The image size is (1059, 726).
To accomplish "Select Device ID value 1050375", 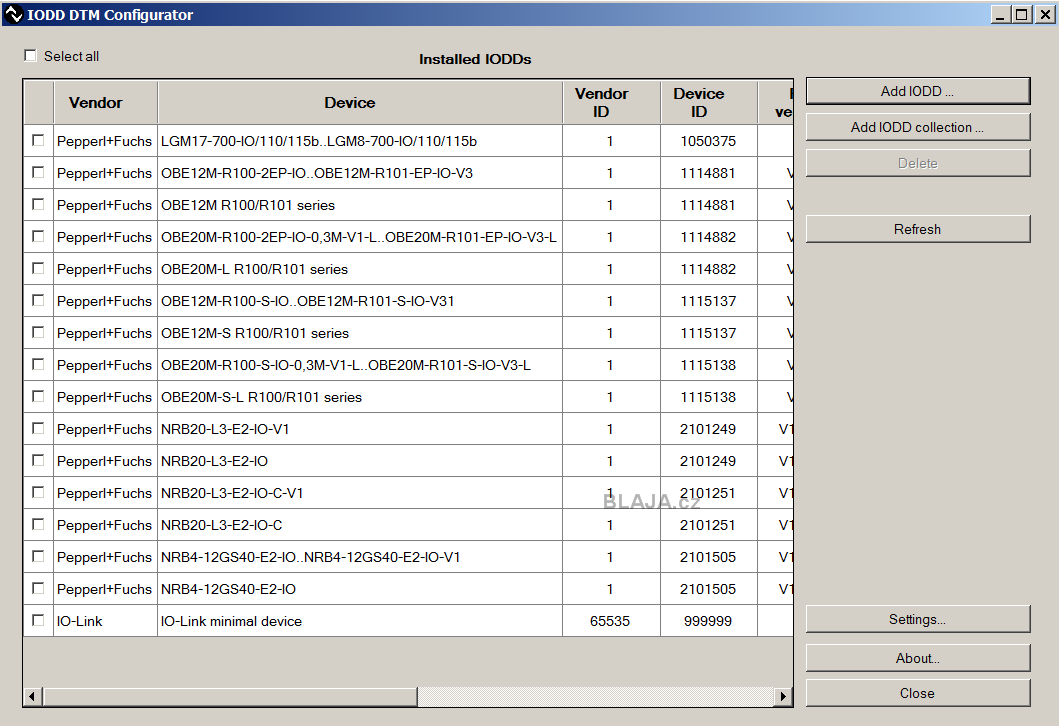I will [x=708, y=141].
